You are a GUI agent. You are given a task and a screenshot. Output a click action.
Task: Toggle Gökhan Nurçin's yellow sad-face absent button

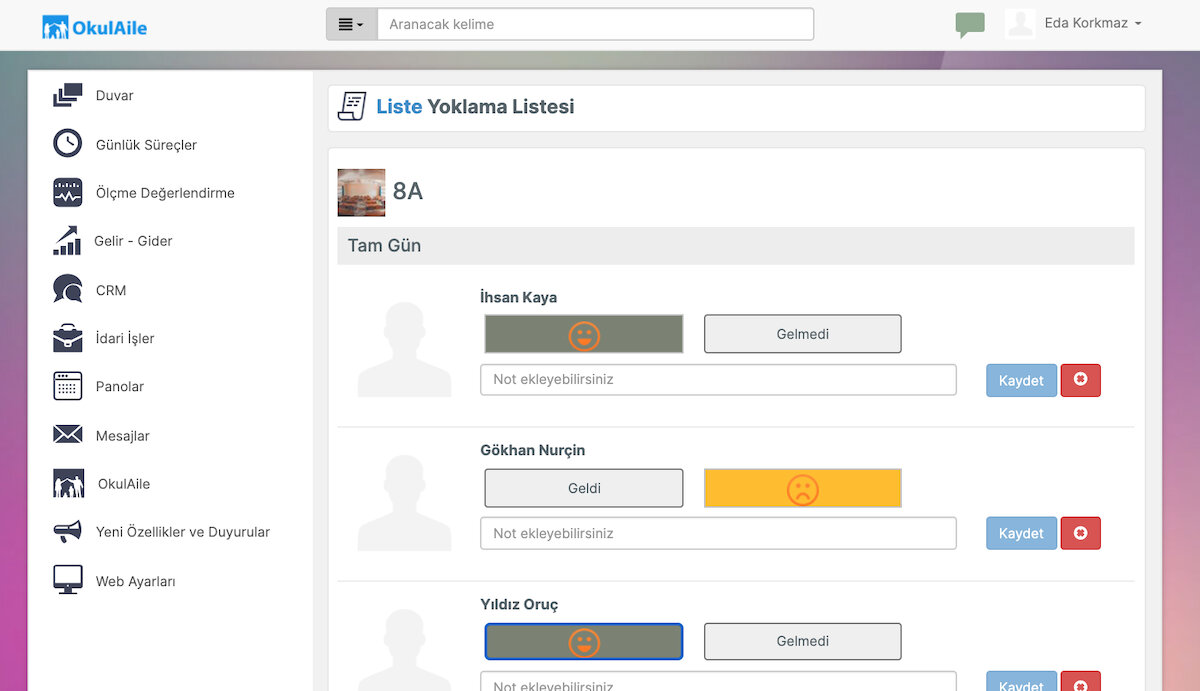tap(803, 488)
